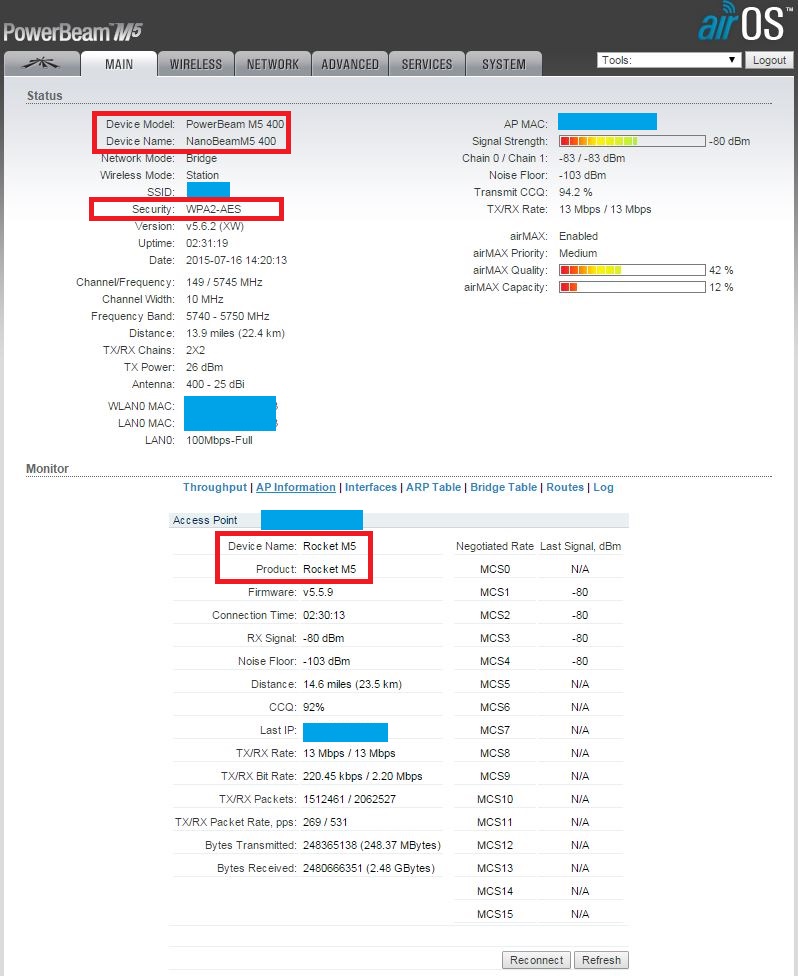Expand the Tools dropdown
Screen dimensions: 798x976
point(669,60)
